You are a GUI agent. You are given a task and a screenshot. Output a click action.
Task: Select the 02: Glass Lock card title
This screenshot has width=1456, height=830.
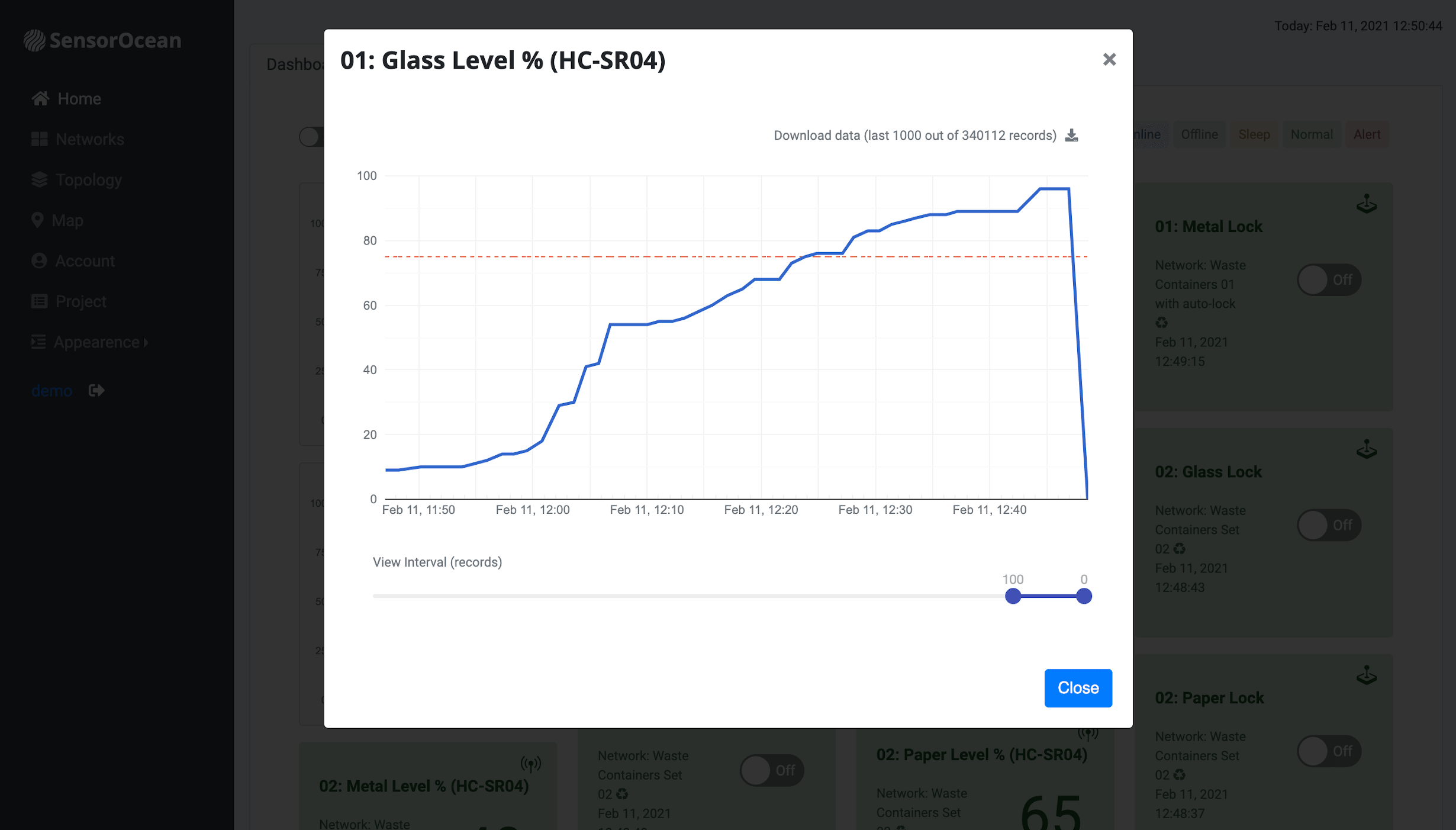(x=1208, y=472)
